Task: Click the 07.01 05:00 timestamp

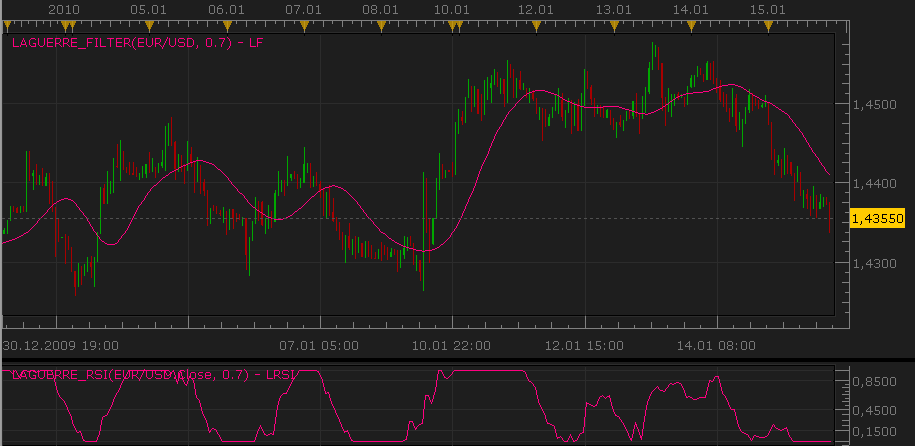Action: [x=319, y=346]
